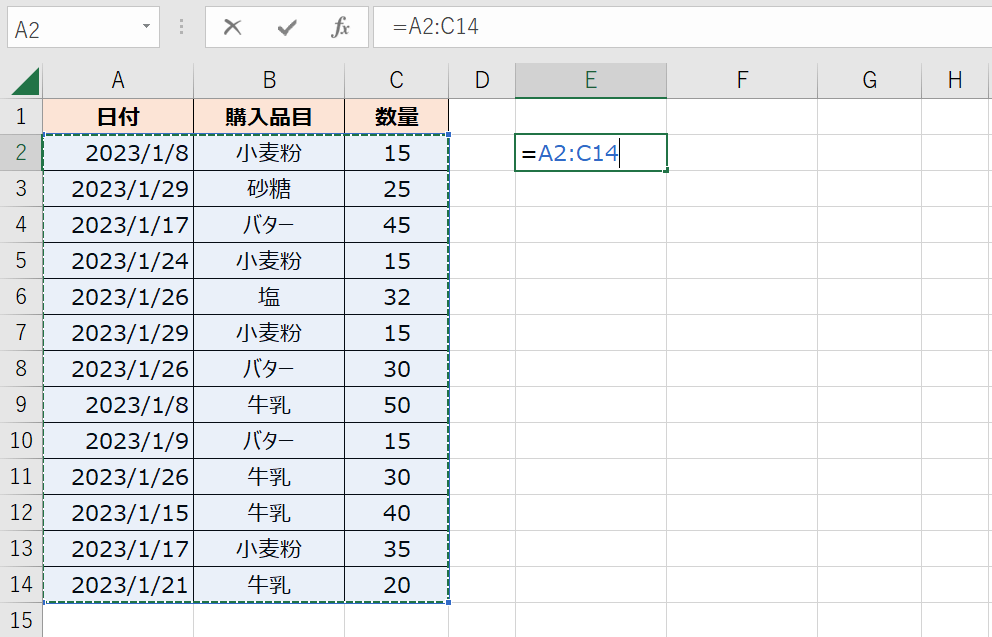Click the Enter checkmark formula button
Screen dimensions: 992x637
(x=287, y=27)
